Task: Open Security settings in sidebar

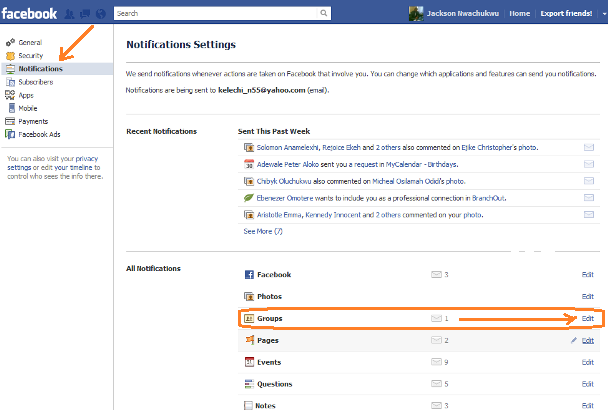Action: tap(31, 55)
